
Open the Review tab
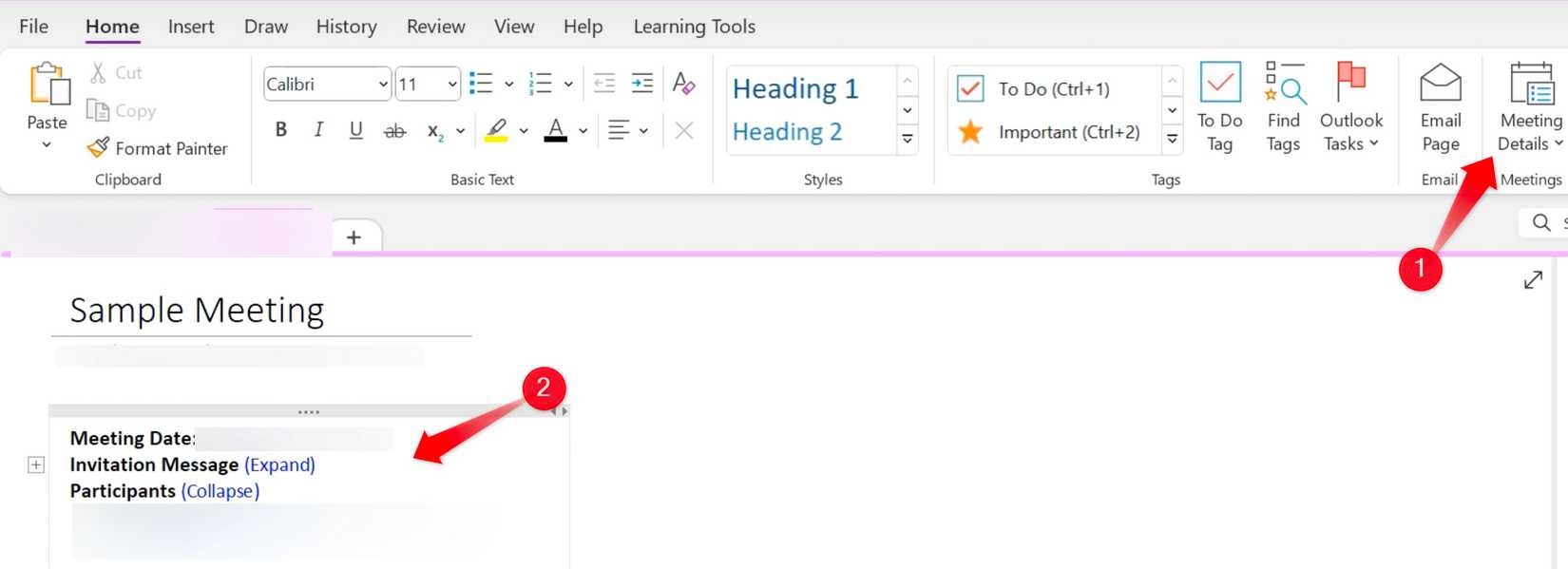436,27
